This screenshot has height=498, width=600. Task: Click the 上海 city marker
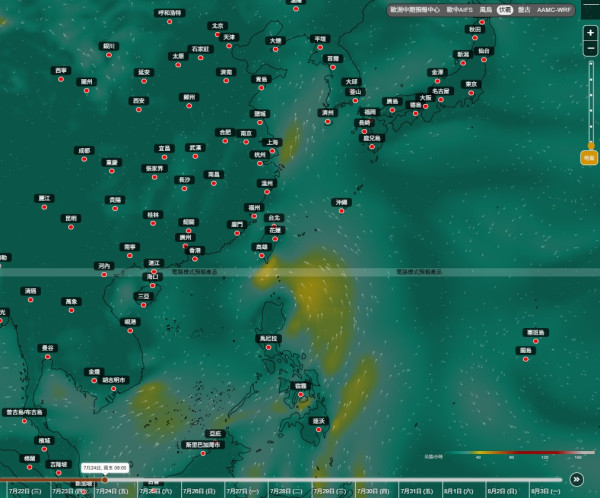click(x=272, y=151)
